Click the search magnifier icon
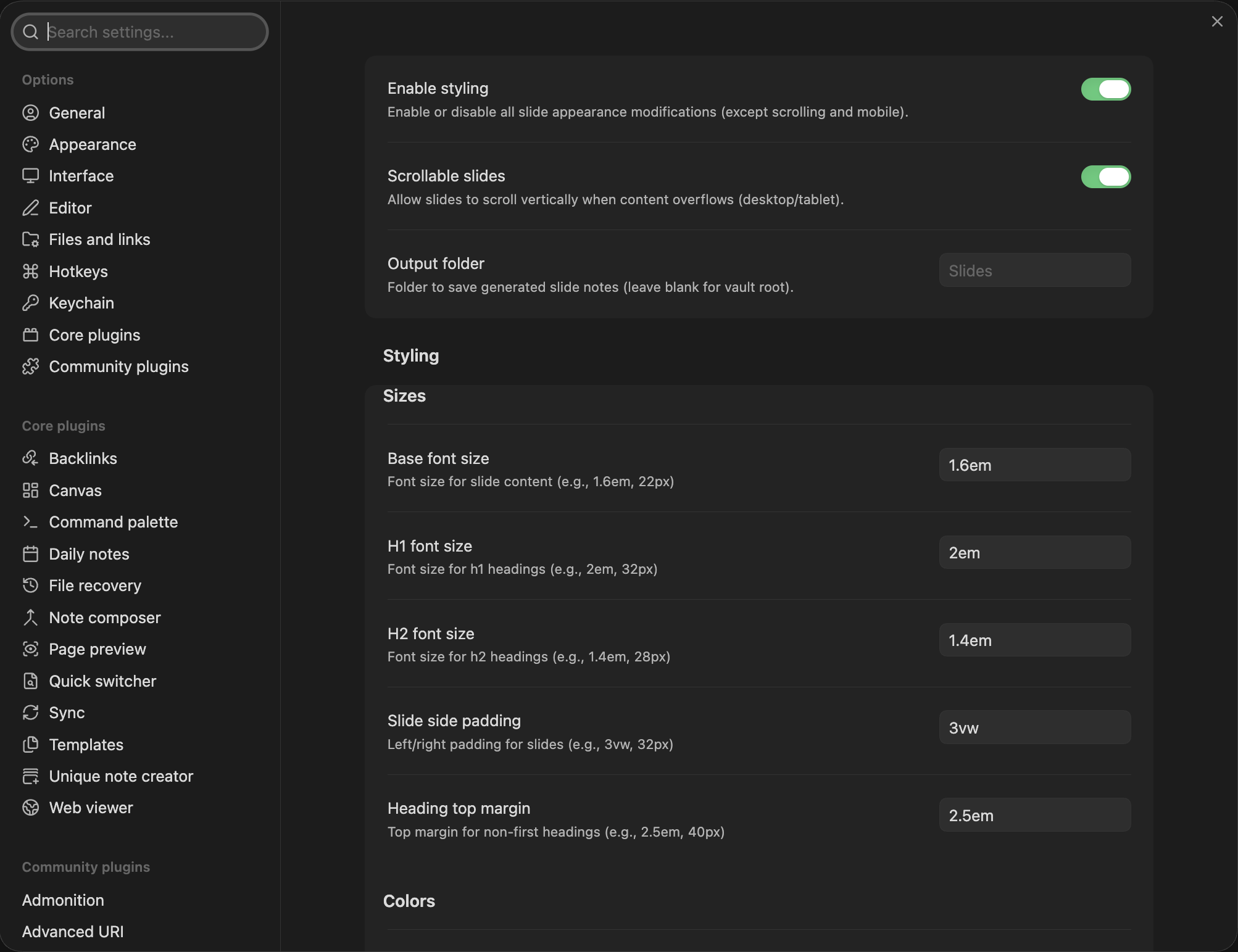The width and height of the screenshot is (1238, 952). (x=30, y=32)
